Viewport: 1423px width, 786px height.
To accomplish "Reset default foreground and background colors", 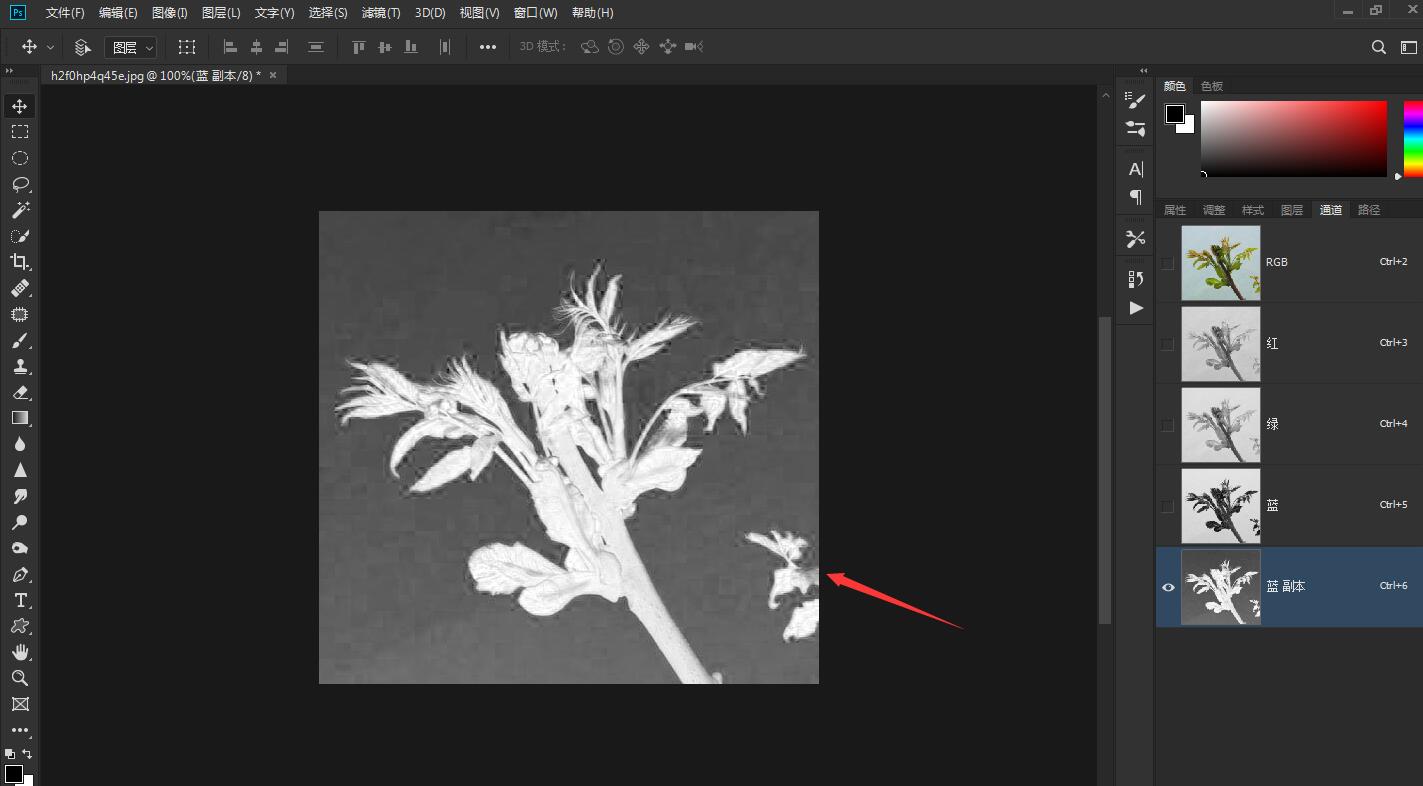I will [10, 754].
